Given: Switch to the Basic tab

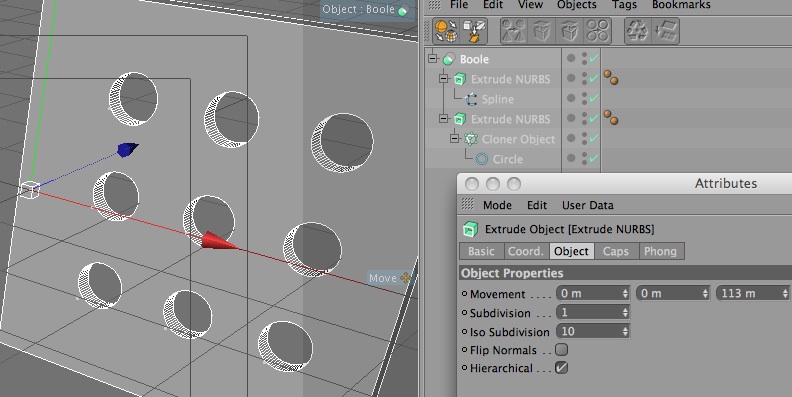Looking at the screenshot, I should (481, 251).
